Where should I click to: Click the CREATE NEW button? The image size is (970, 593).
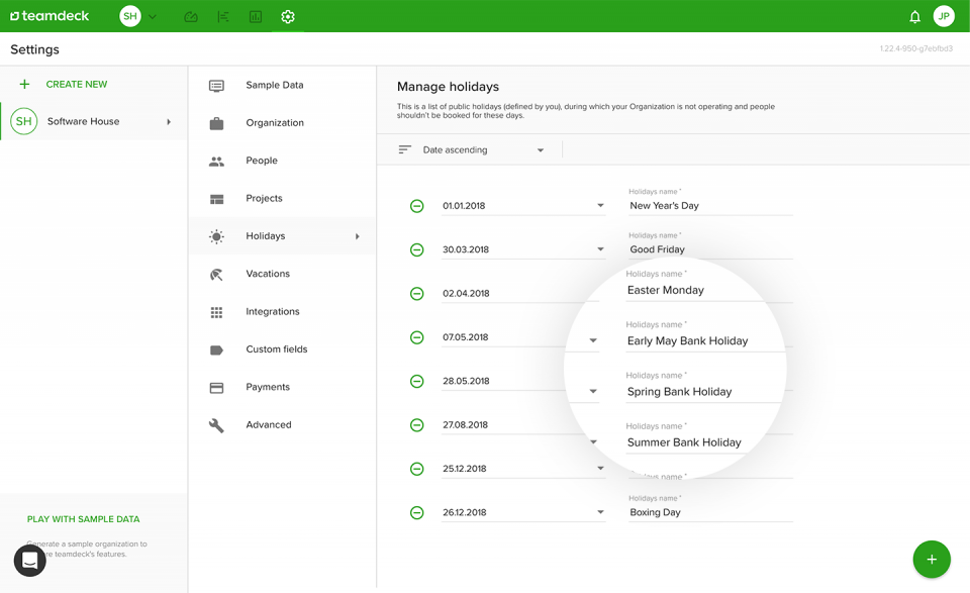pyautogui.click(x=76, y=85)
